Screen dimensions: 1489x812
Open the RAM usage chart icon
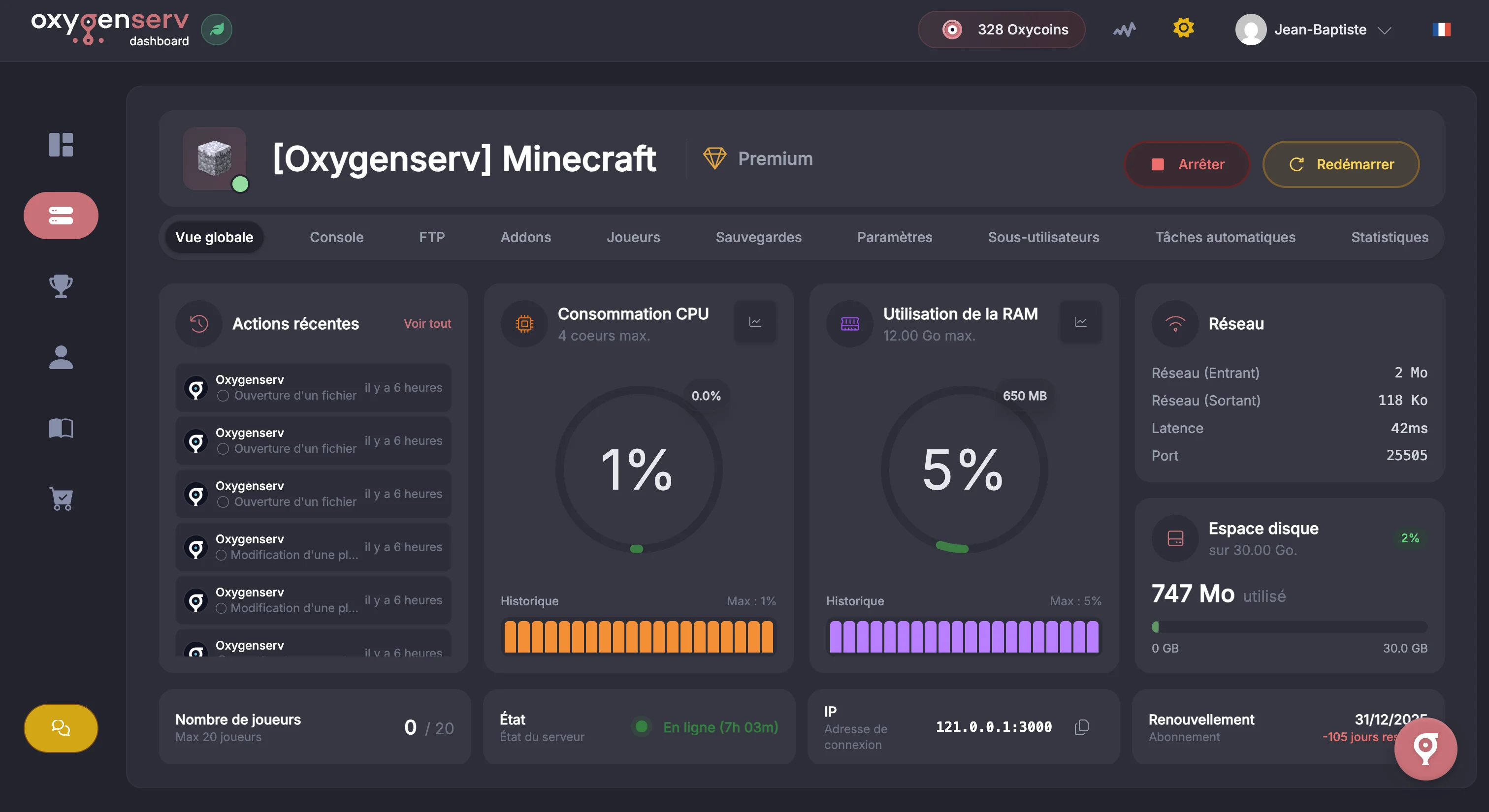(x=1080, y=322)
